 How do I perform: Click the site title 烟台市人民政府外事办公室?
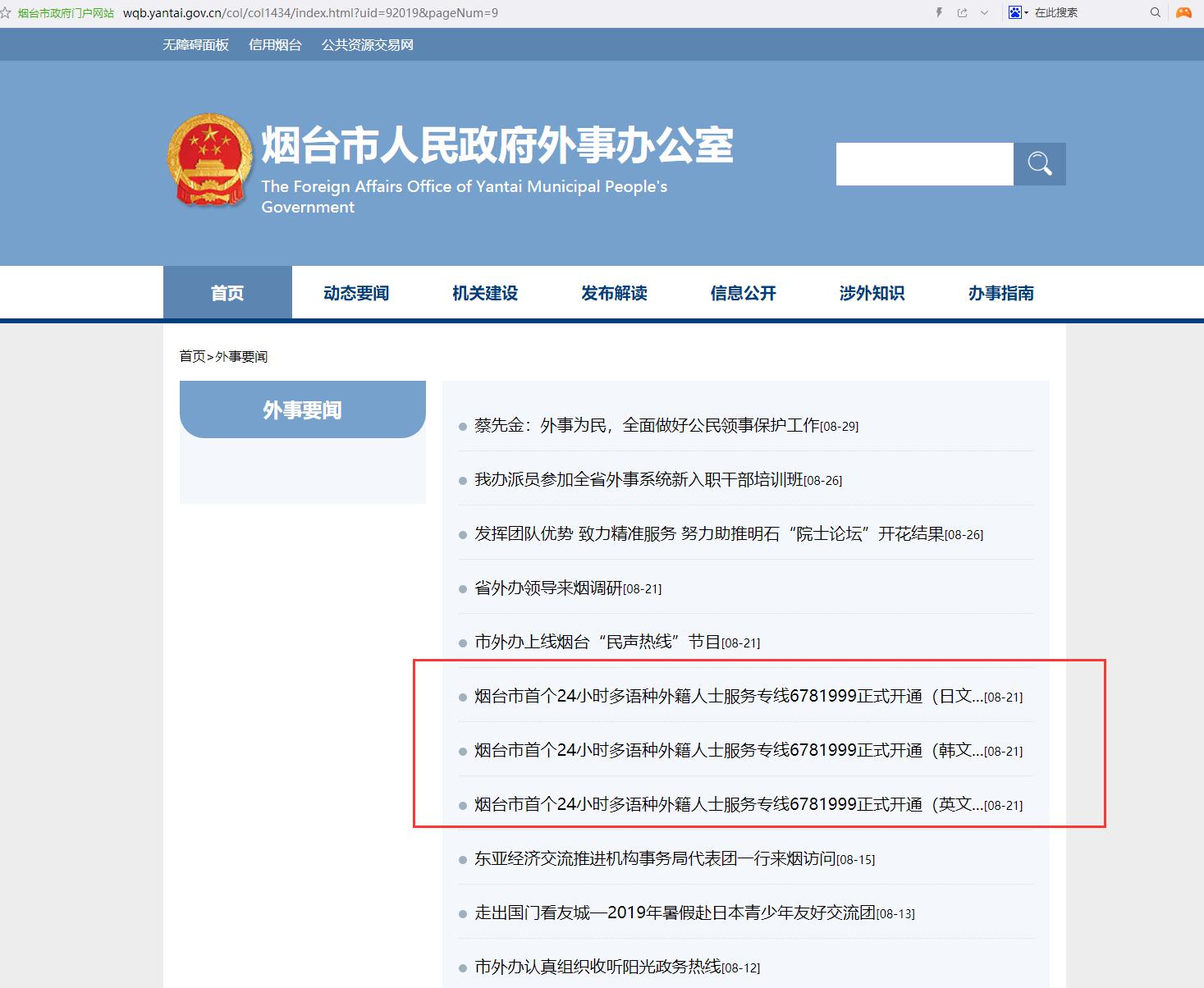pyautogui.click(x=497, y=145)
